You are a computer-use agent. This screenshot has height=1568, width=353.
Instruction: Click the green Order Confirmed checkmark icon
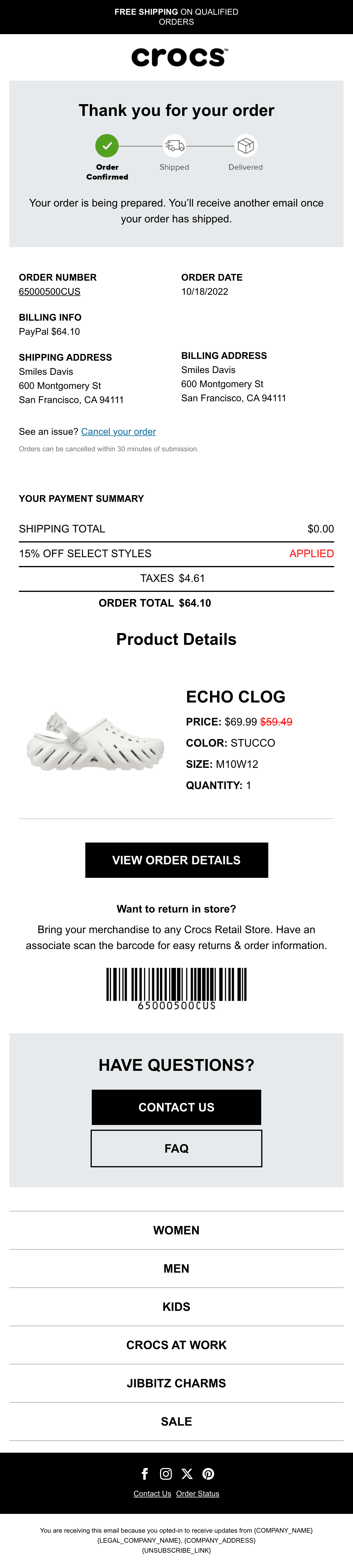[107, 146]
